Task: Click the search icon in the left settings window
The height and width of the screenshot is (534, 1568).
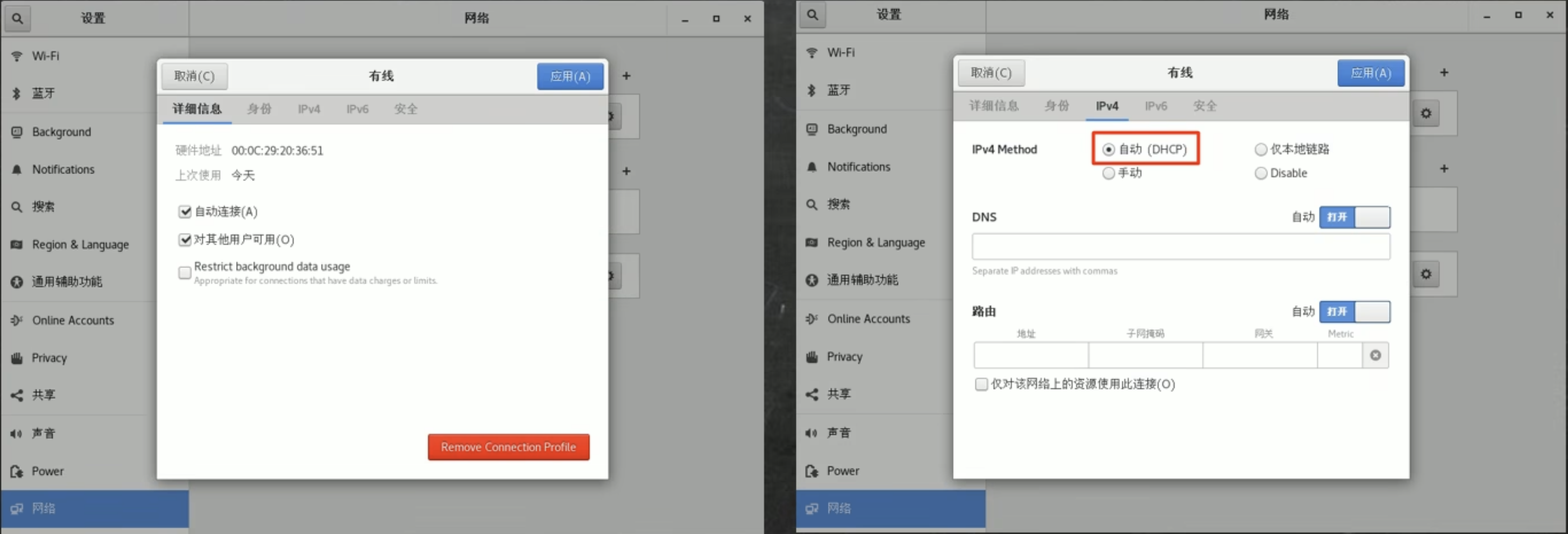Action: pos(18,18)
